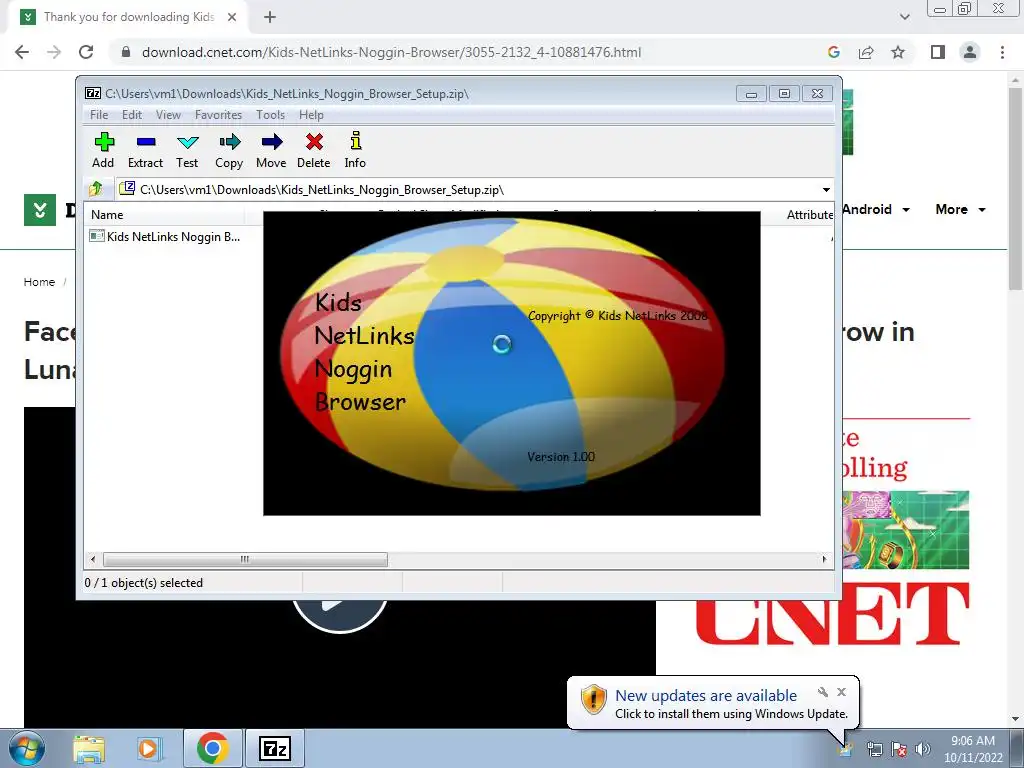The image size is (1024, 768).
Task: Click 'New updates are available' notification
Action: tap(705, 696)
